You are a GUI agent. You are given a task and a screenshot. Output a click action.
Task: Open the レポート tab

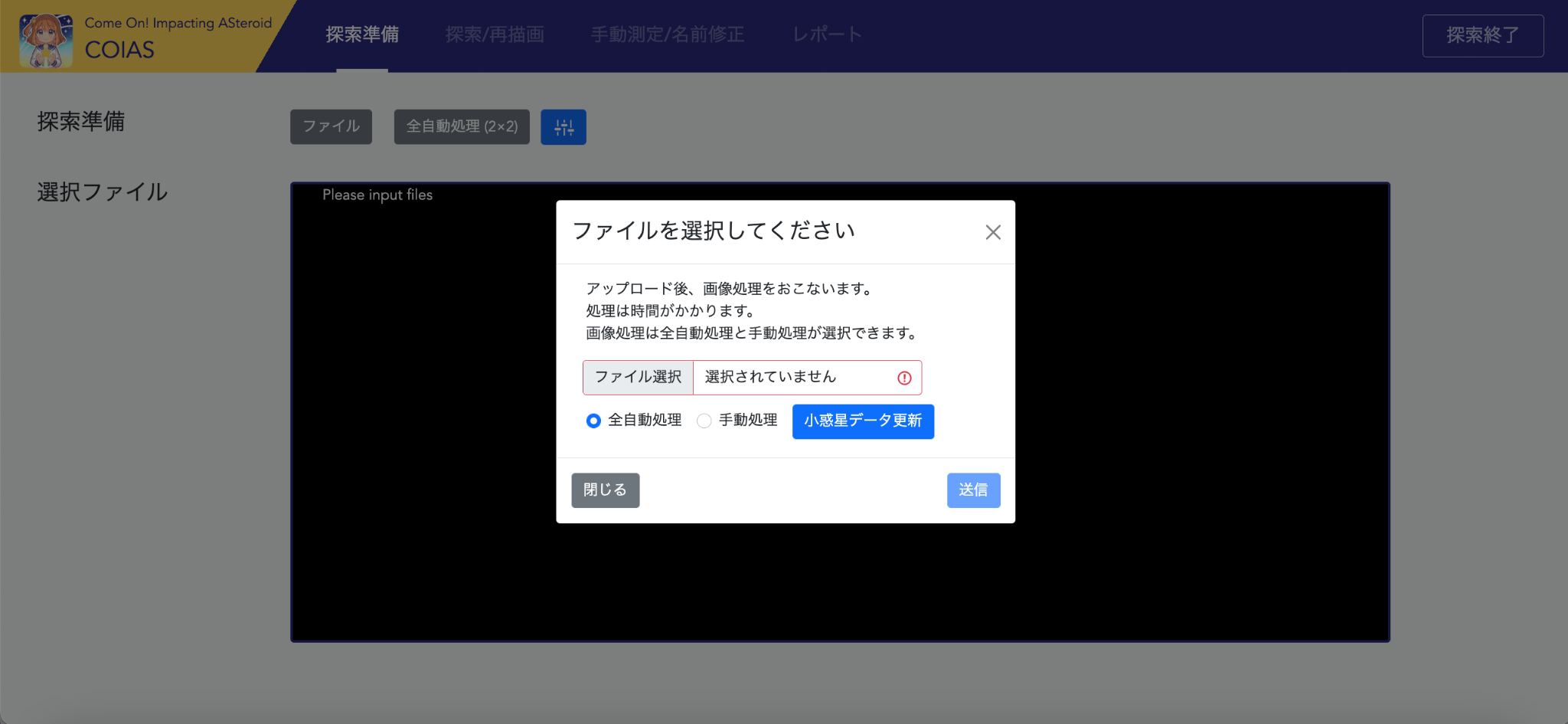827,35
